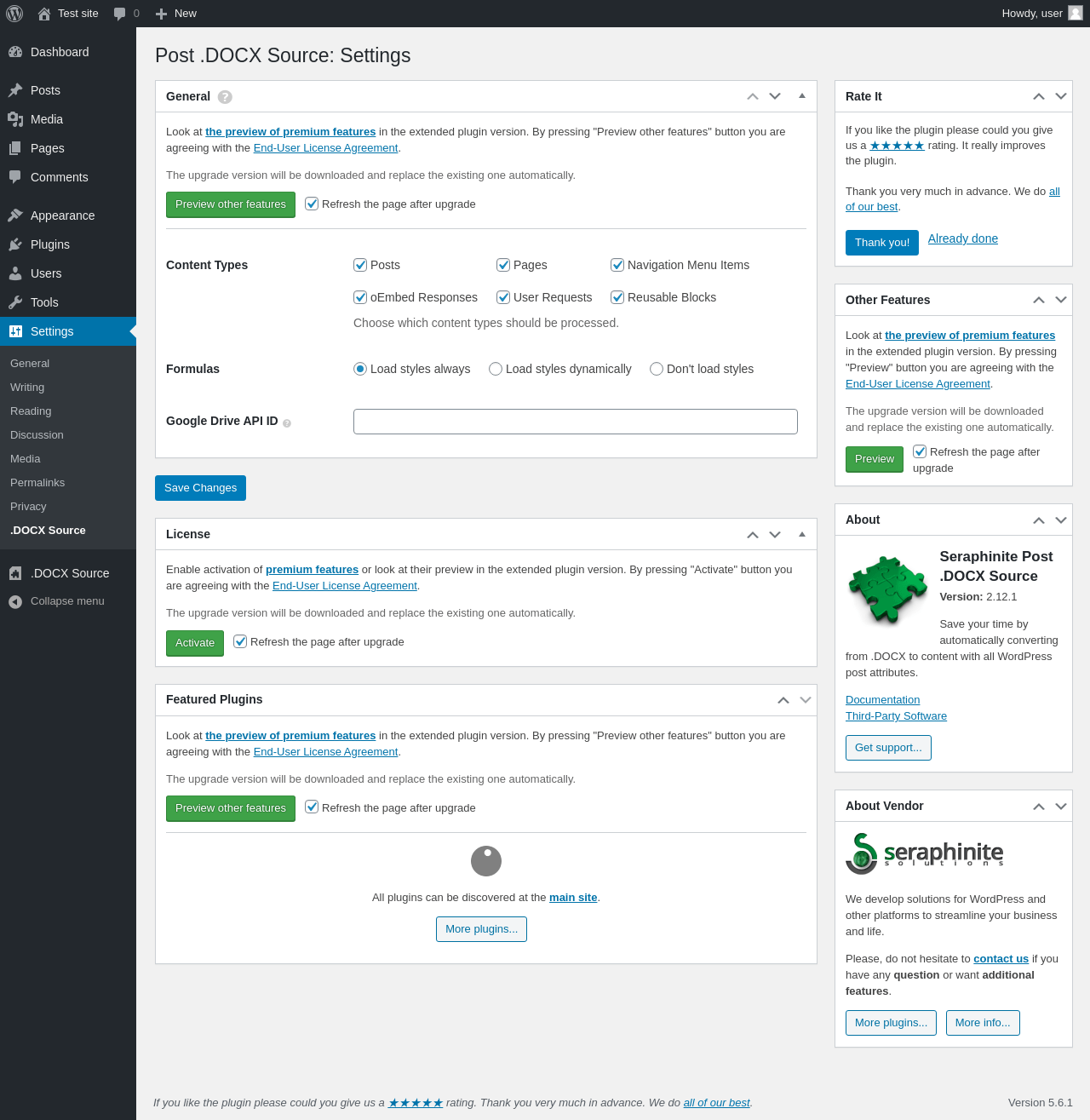Move General panel down arrow
The height and width of the screenshot is (1120, 1090).
pyautogui.click(x=775, y=96)
